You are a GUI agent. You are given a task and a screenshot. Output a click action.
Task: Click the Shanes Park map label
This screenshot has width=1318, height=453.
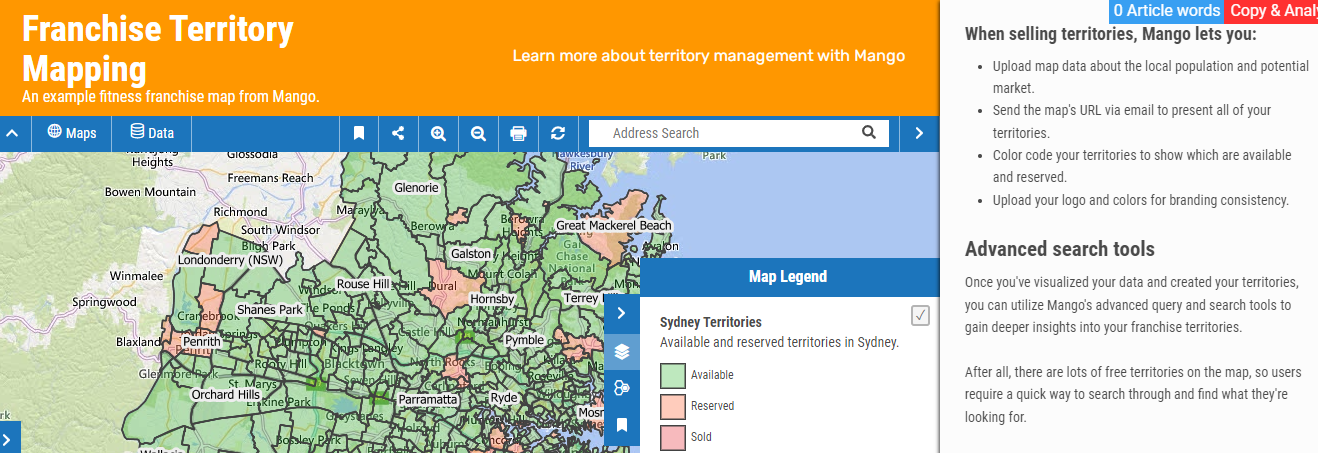(269, 310)
